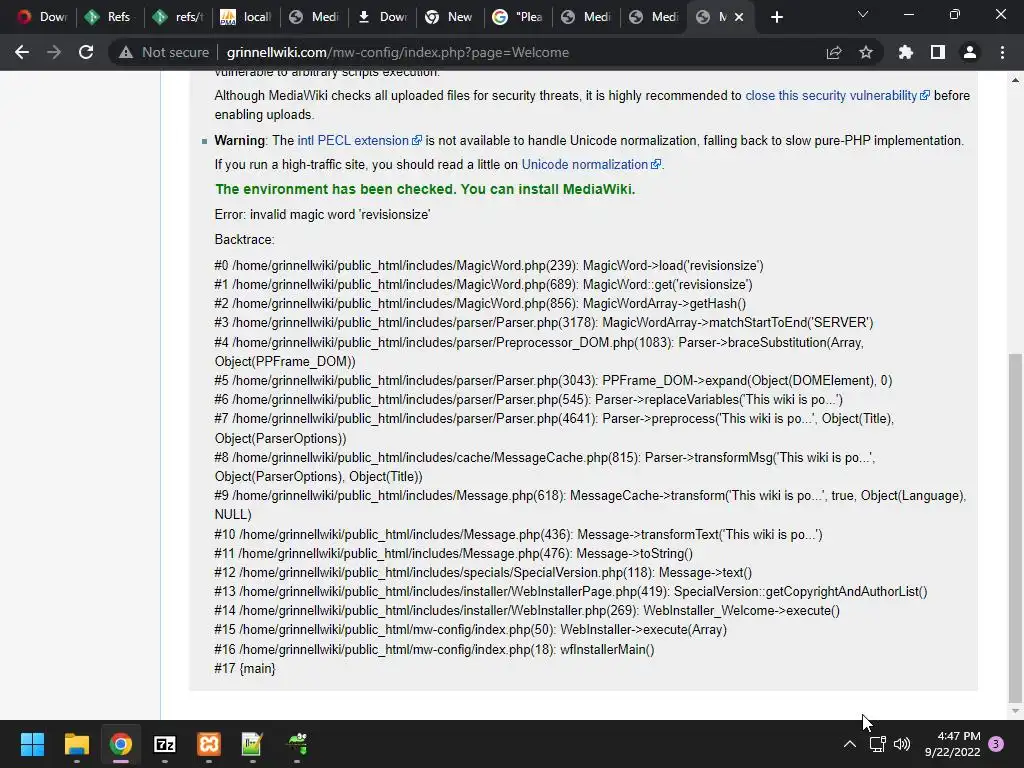This screenshot has height=768, width=1024.
Task: Open network settings tray icon
Action: 878,744
